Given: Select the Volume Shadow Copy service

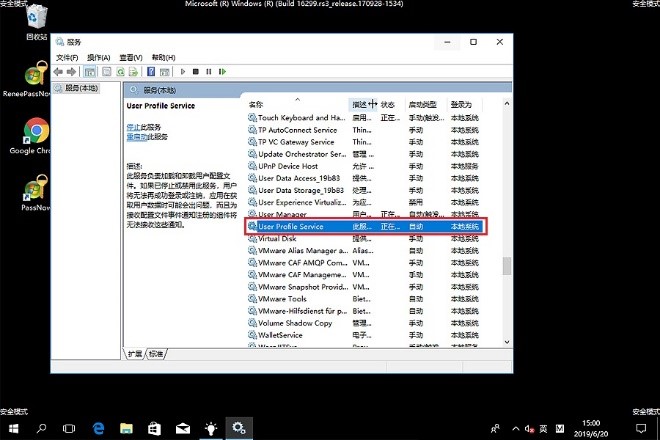Looking at the screenshot, I should pyautogui.click(x=364, y=323).
